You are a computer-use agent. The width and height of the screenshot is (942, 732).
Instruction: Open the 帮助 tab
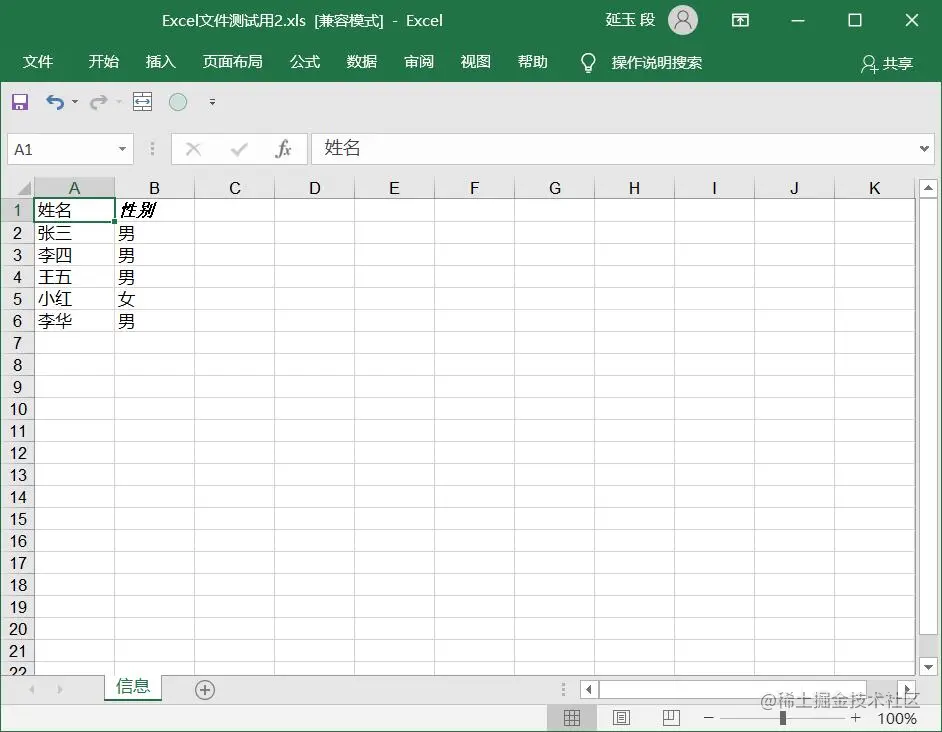pyautogui.click(x=532, y=62)
